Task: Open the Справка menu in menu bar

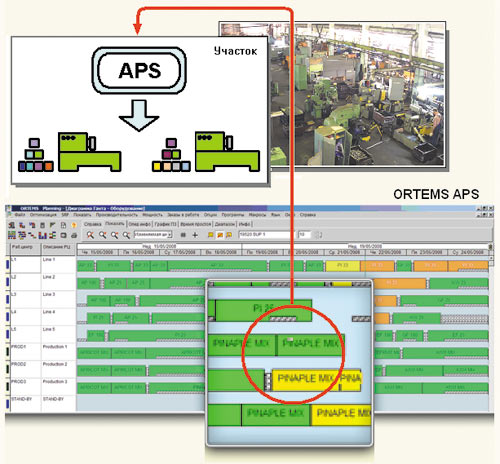Action: (x=307, y=215)
